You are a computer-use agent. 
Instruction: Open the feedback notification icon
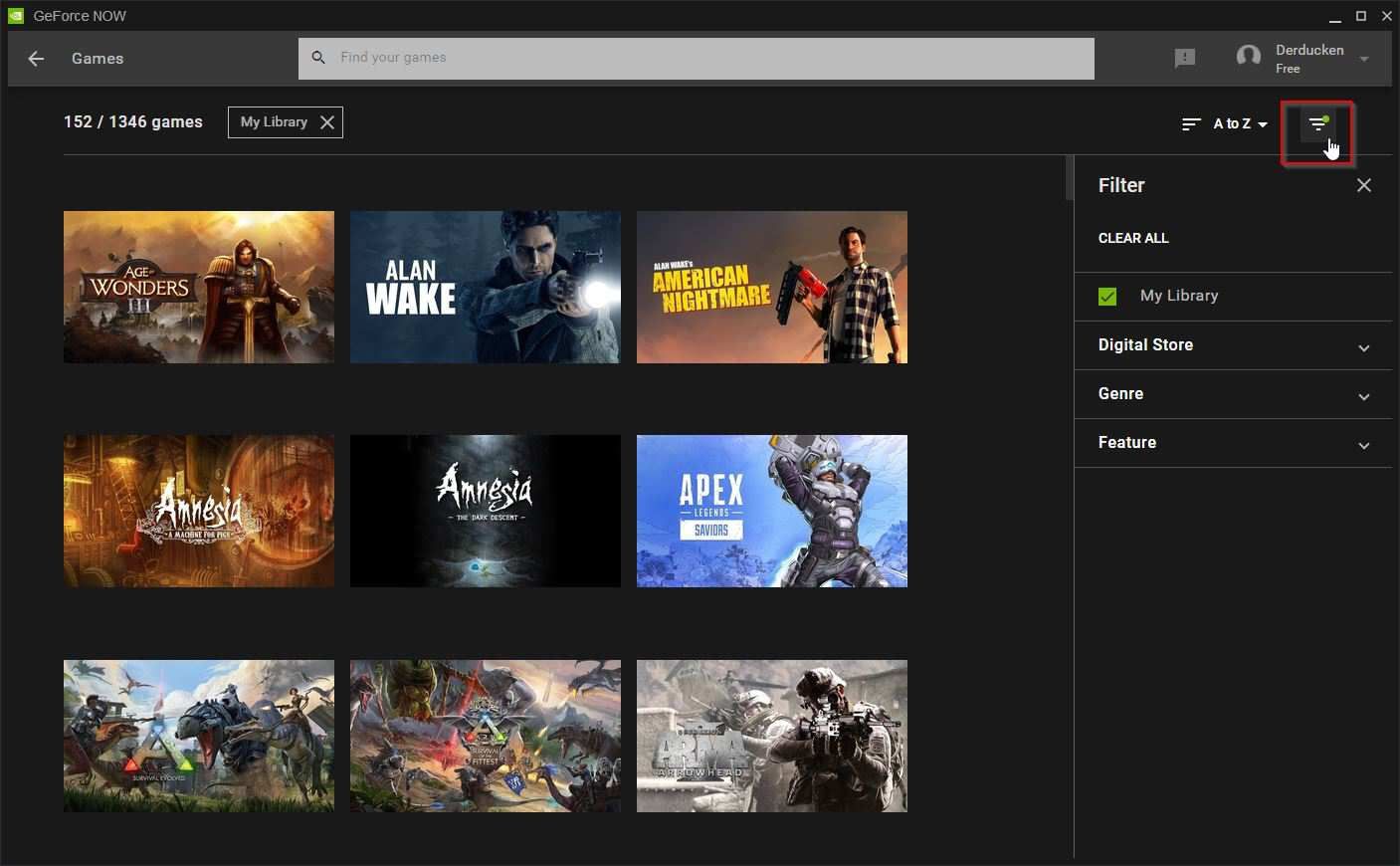[x=1184, y=59]
